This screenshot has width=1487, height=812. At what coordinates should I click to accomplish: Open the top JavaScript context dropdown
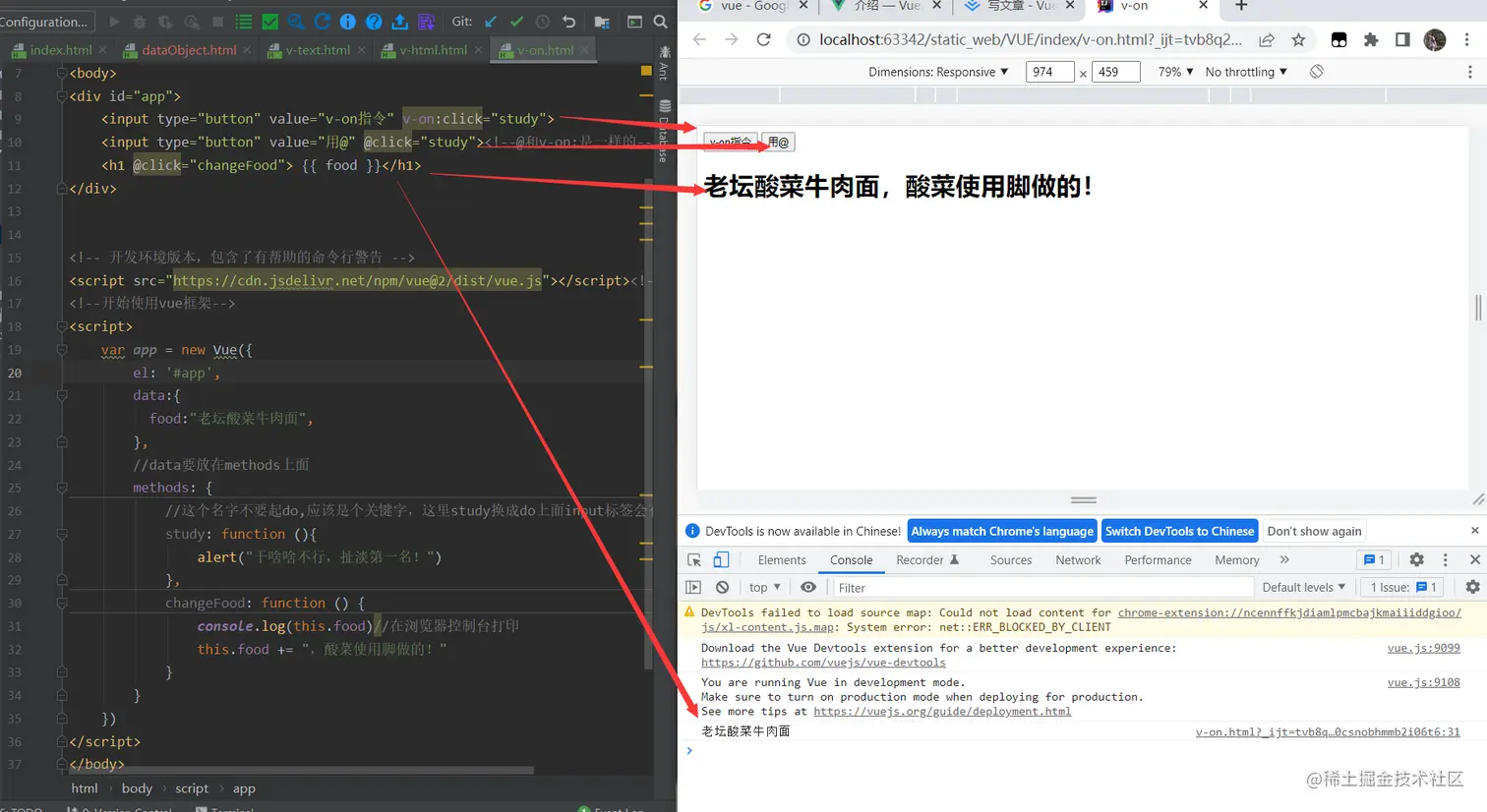coord(765,587)
